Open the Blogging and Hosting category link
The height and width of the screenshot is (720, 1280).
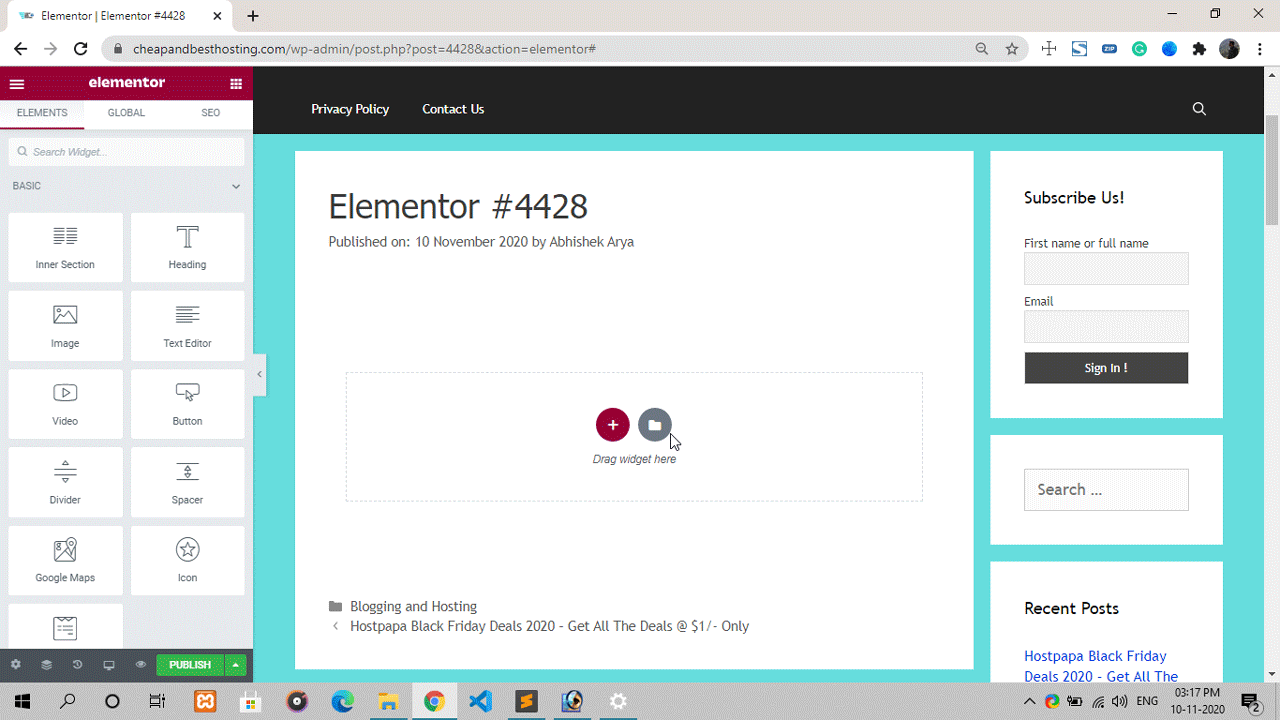pos(413,606)
